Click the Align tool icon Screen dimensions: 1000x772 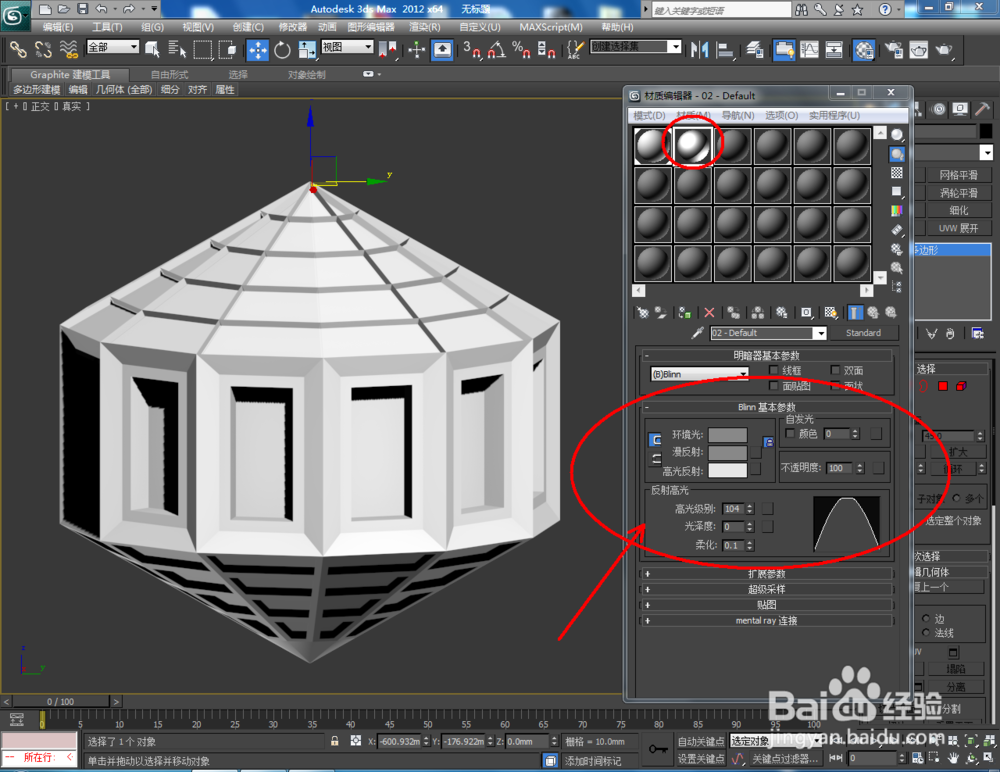tap(724, 50)
